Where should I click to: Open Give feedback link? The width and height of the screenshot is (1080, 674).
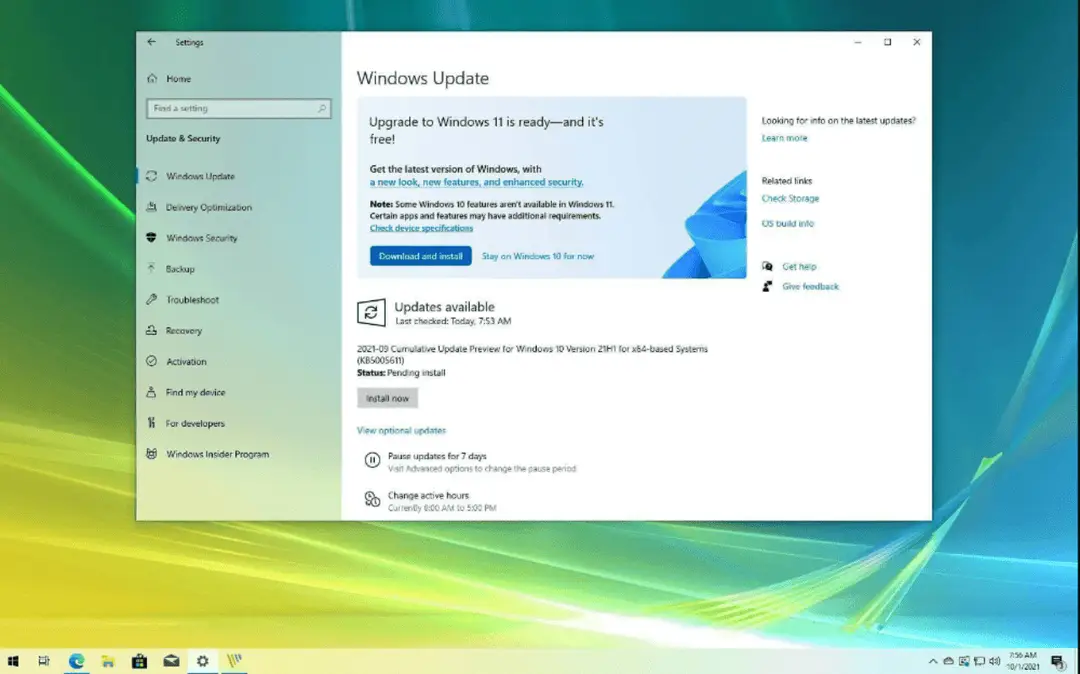pyautogui.click(x=810, y=286)
